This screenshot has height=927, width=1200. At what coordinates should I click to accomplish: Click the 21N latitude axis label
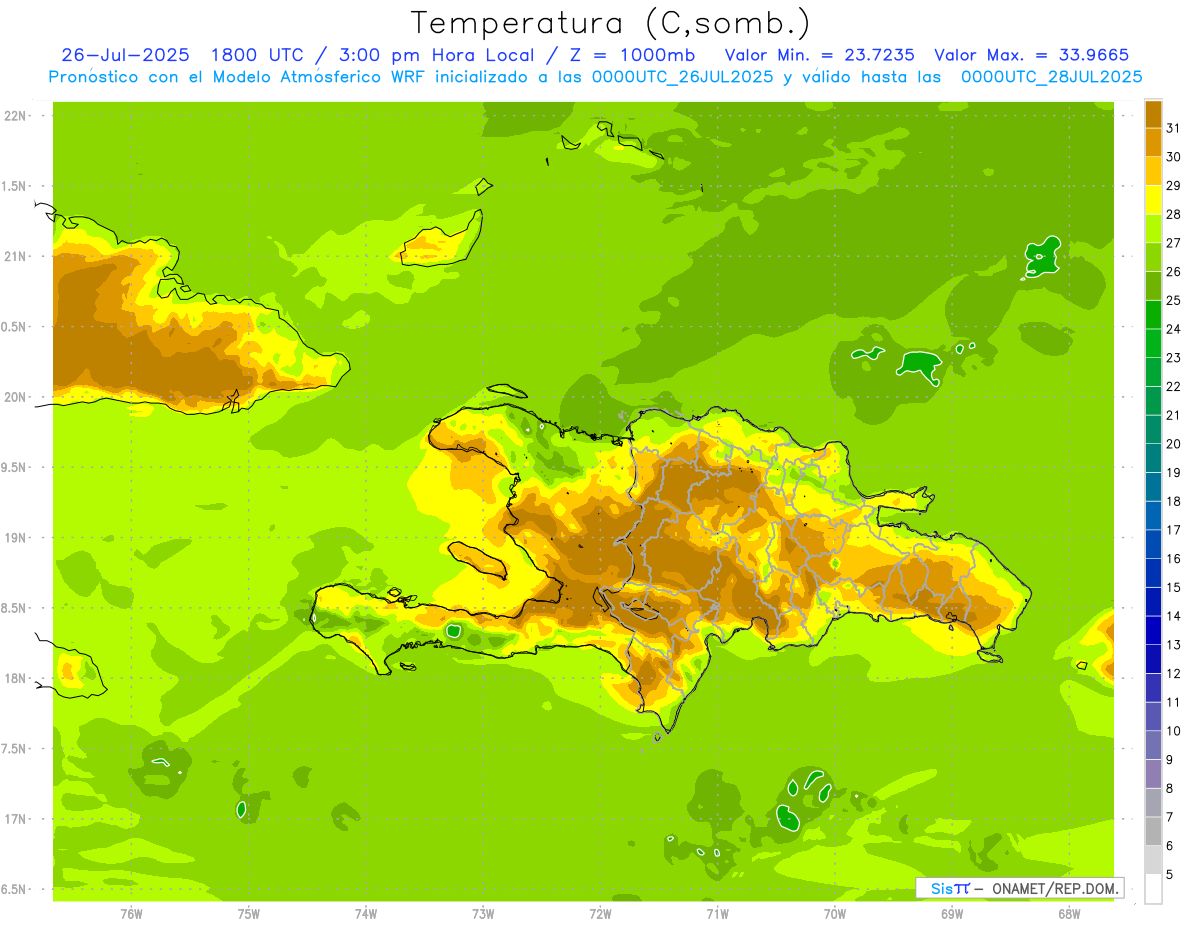16,256
